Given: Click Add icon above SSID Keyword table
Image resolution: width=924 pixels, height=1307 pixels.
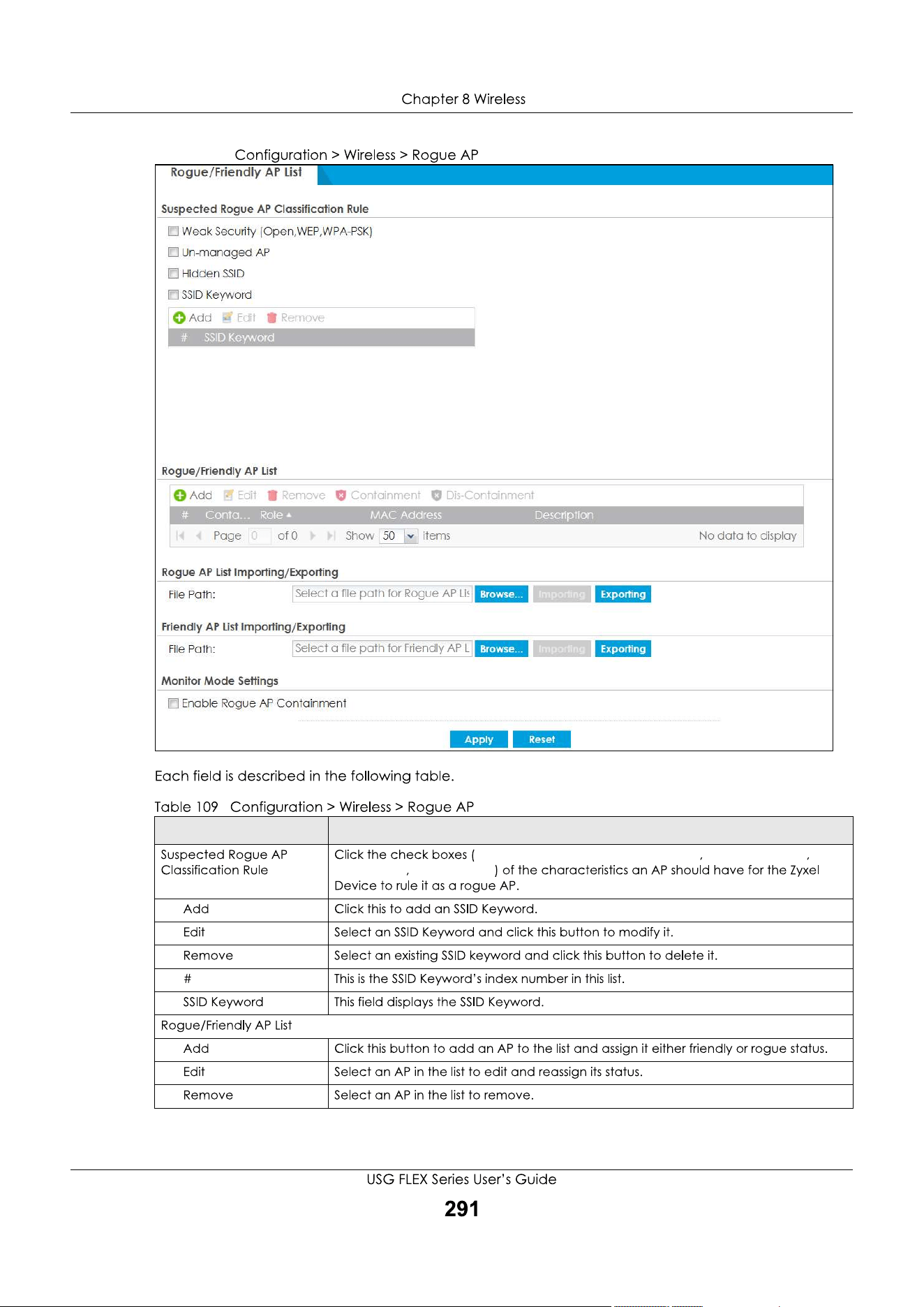Looking at the screenshot, I should coord(179,318).
